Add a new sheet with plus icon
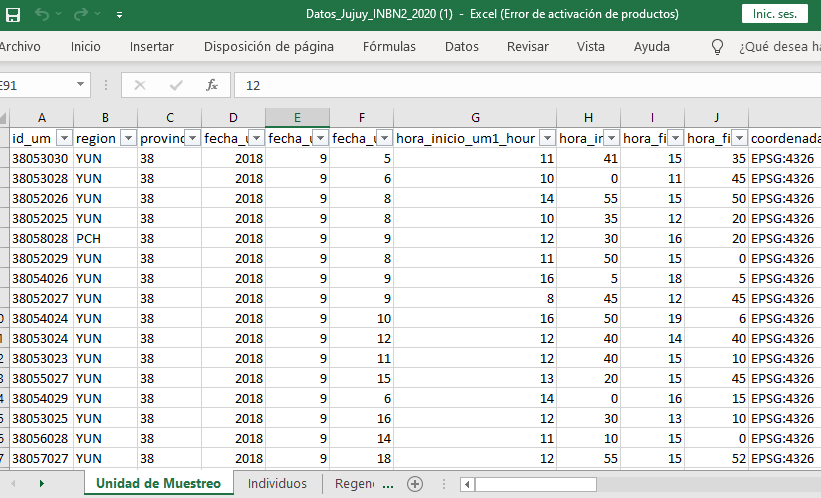This screenshot has width=821, height=498. click(415, 484)
